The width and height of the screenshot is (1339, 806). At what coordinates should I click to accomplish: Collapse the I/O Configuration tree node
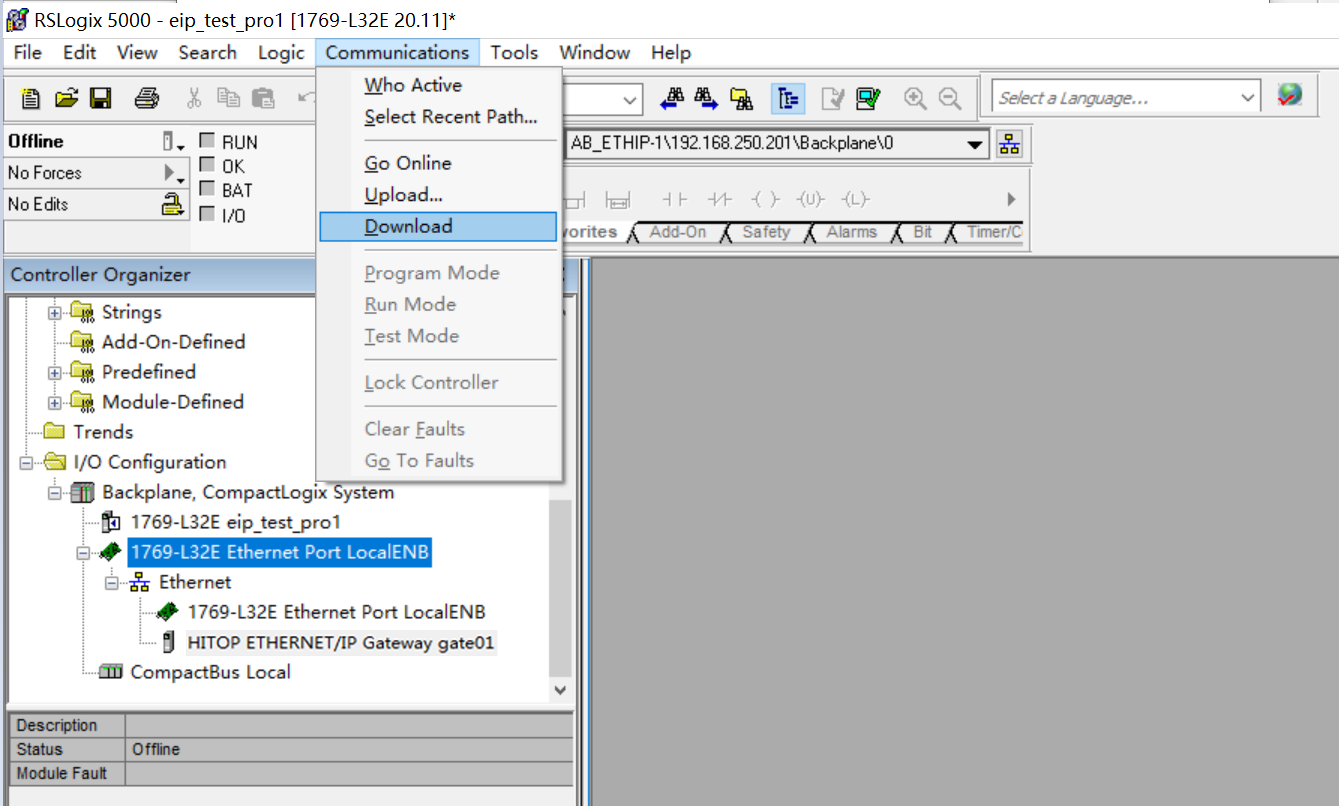(x=26, y=463)
